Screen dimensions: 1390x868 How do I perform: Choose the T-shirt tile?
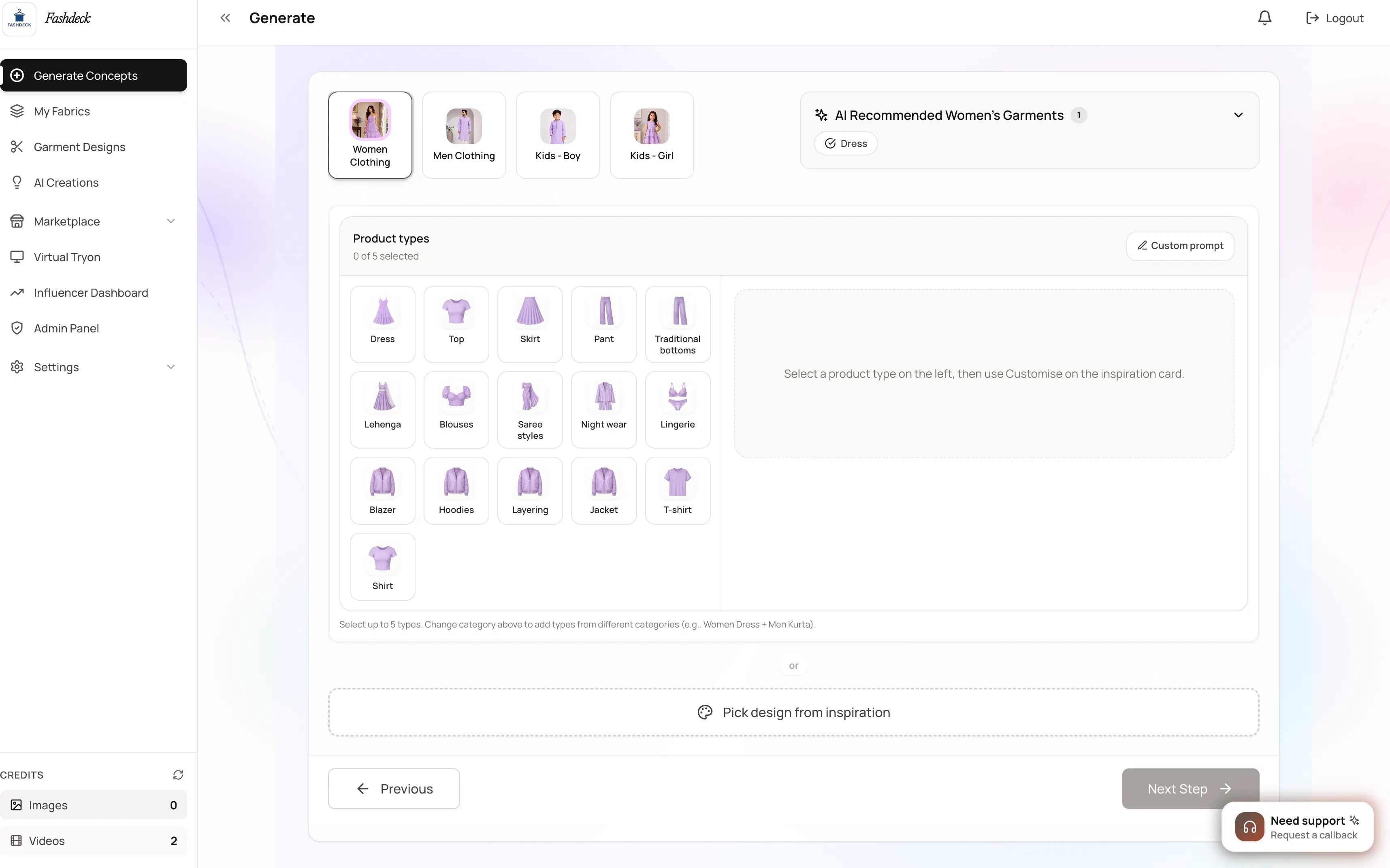[x=678, y=491]
